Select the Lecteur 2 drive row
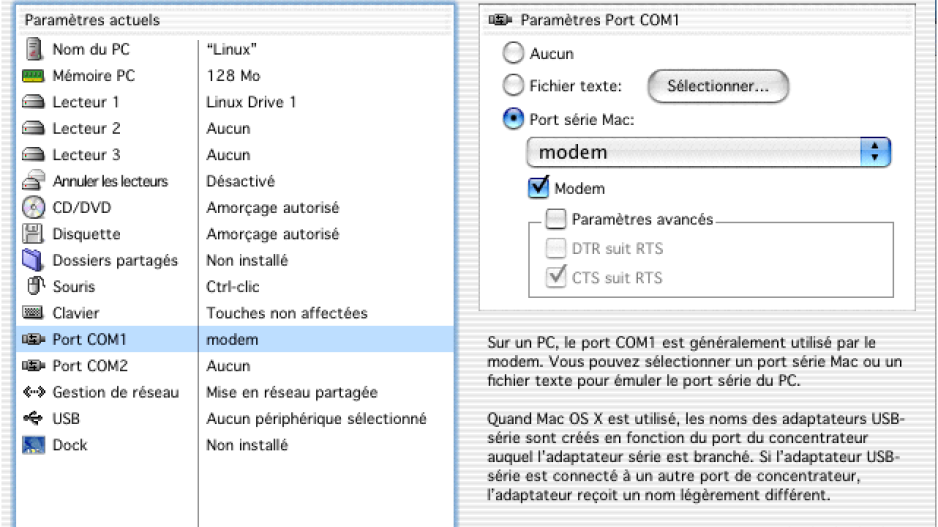Viewport: 938px width, 527px height. (235, 128)
